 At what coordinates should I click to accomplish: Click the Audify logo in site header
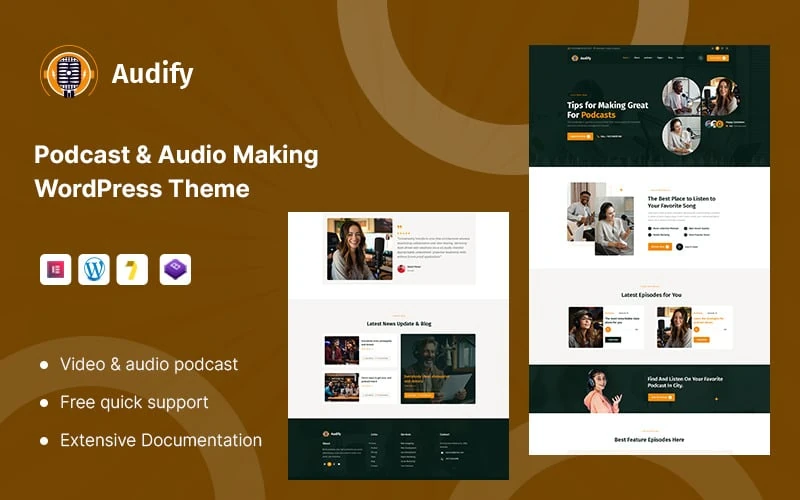pos(582,58)
